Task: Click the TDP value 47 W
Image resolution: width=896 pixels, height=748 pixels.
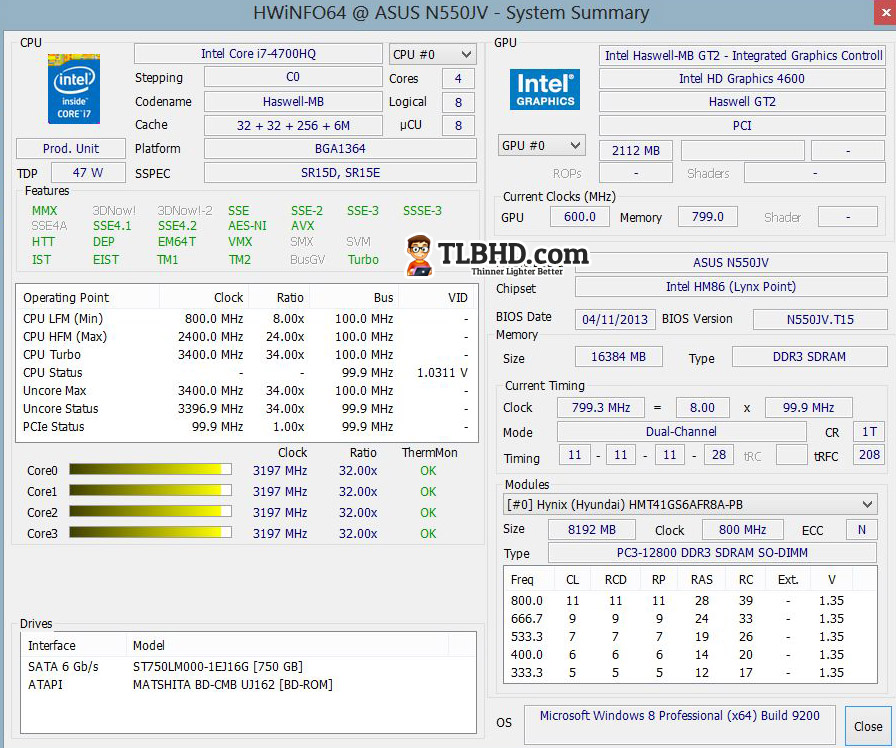Action: 88,173
